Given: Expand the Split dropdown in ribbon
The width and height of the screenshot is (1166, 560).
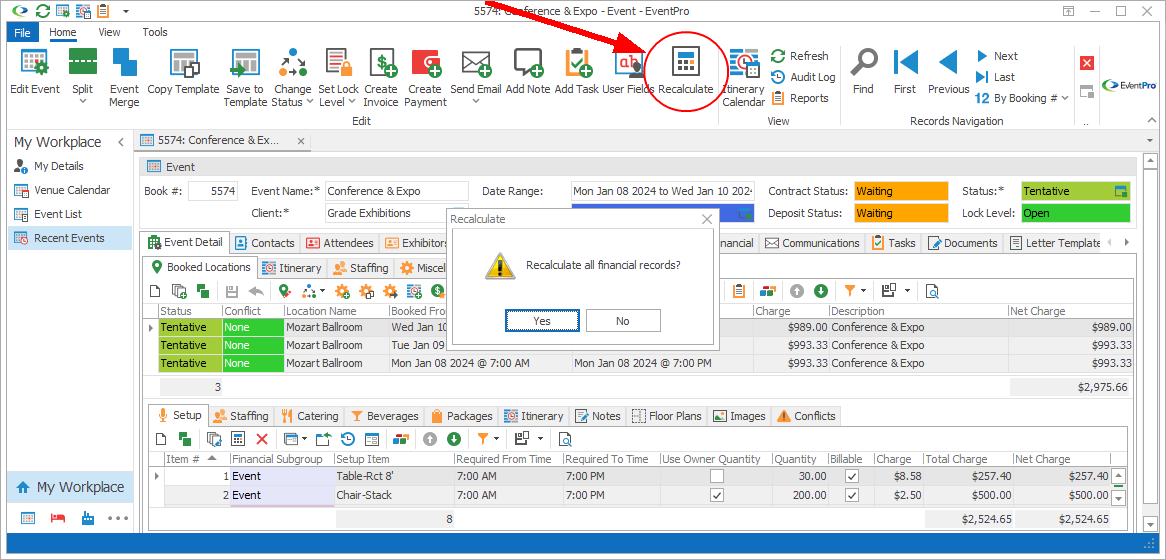Looking at the screenshot, I should click(x=83, y=101).
